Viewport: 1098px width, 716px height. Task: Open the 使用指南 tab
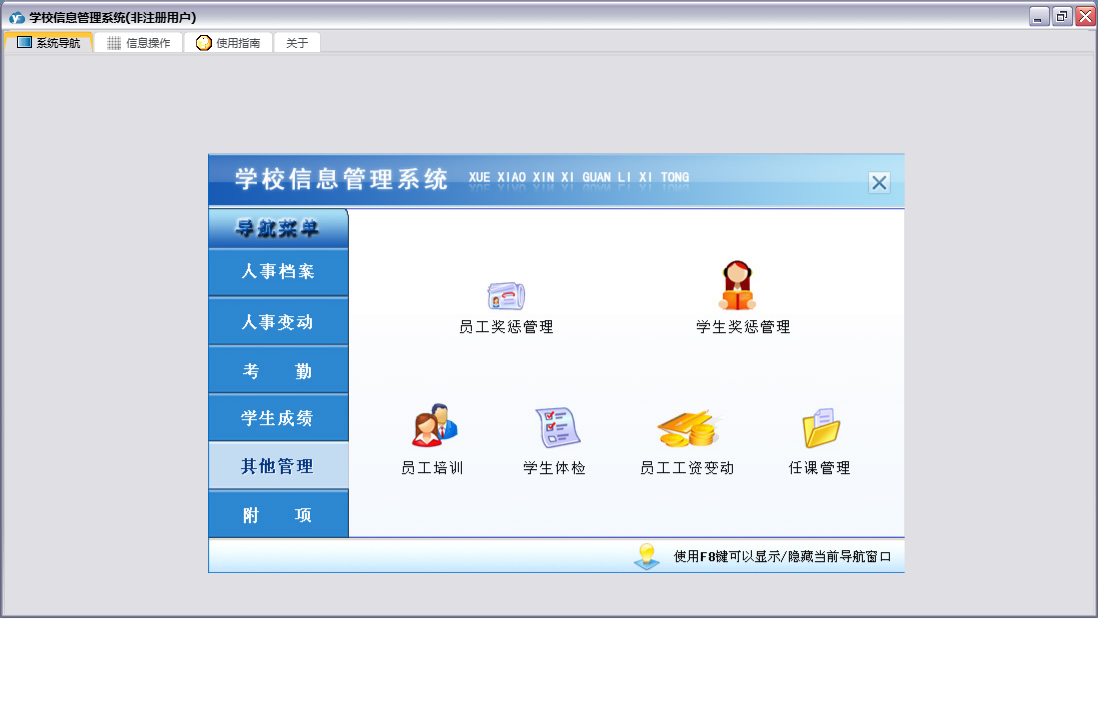pyautogui.click(x=228, y=43)
